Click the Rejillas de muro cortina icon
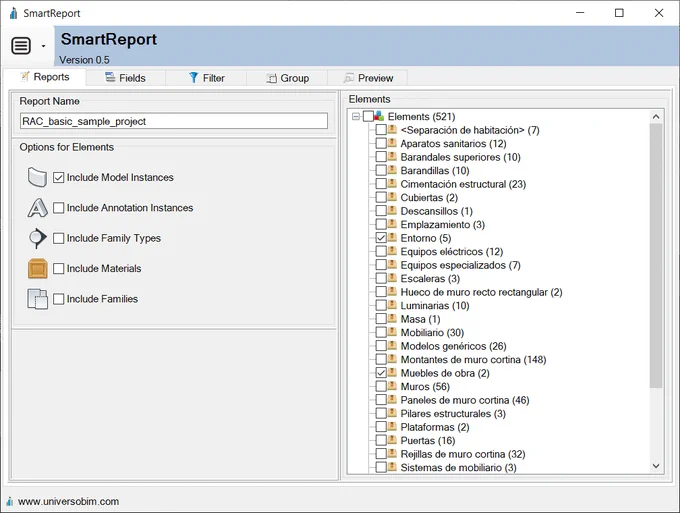This screenshot has width=680, height=513. tap(392, 453)
